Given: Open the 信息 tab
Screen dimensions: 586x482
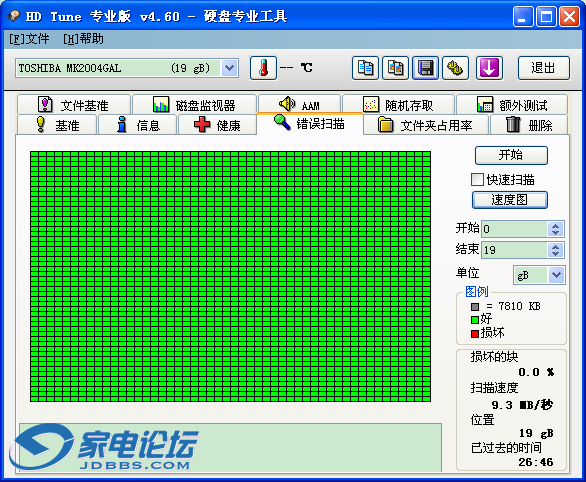Looking at the screenshot, I should [x=137, y=125].
